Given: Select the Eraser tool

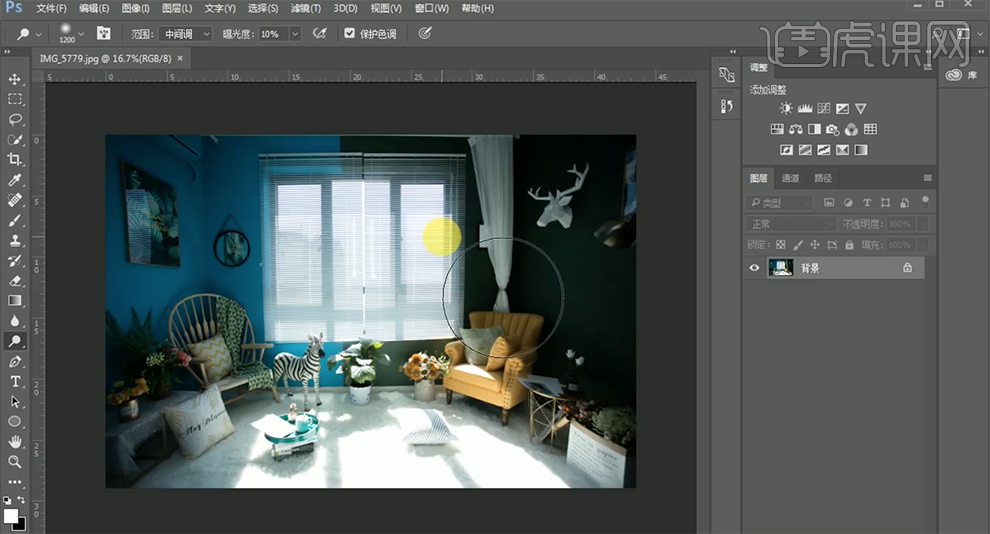Looking at the screenshot, I should click(15, 281).
